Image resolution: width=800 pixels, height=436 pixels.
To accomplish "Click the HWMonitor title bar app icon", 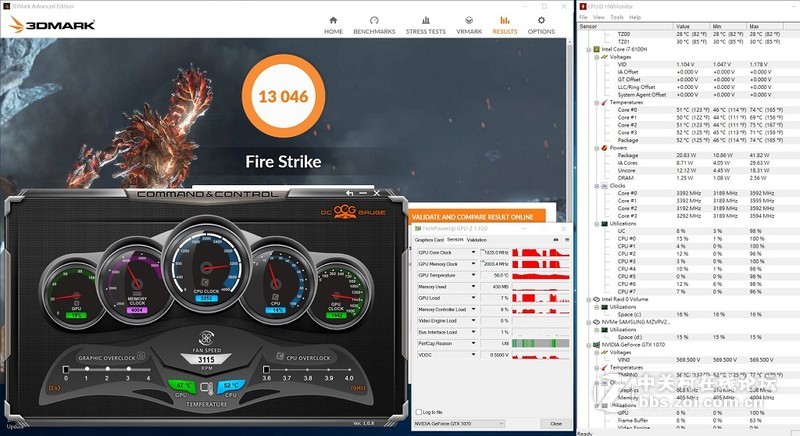I will [x=583, y=6].
